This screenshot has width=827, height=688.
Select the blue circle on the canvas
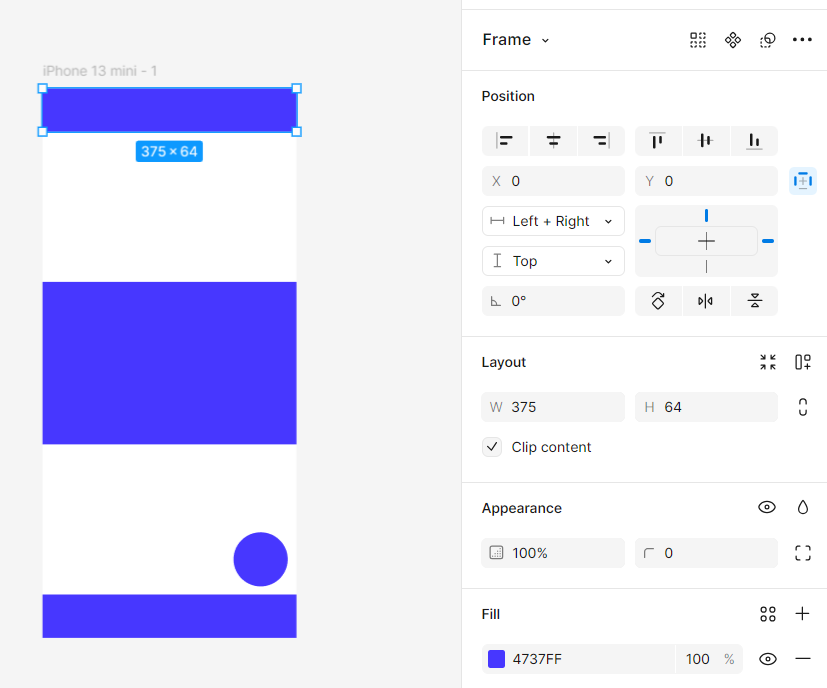pyautogui.click(x=261, y=559)
